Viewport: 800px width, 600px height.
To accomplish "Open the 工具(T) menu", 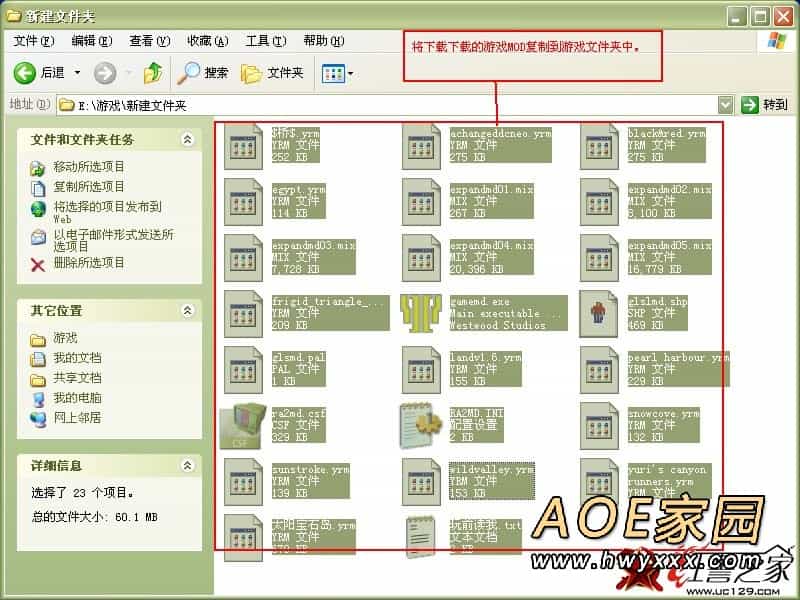I will coord(265,41).
